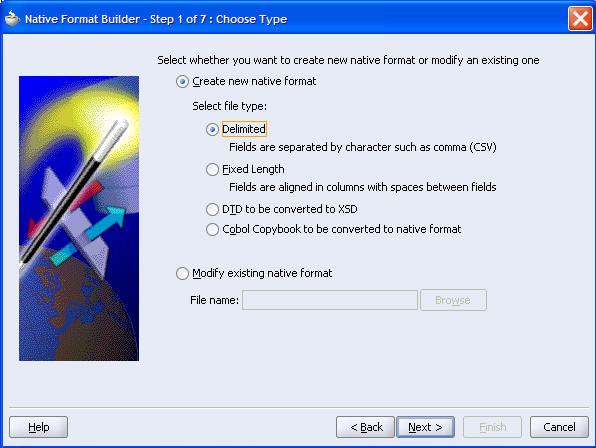Go back with the Back button

[365, 427]
